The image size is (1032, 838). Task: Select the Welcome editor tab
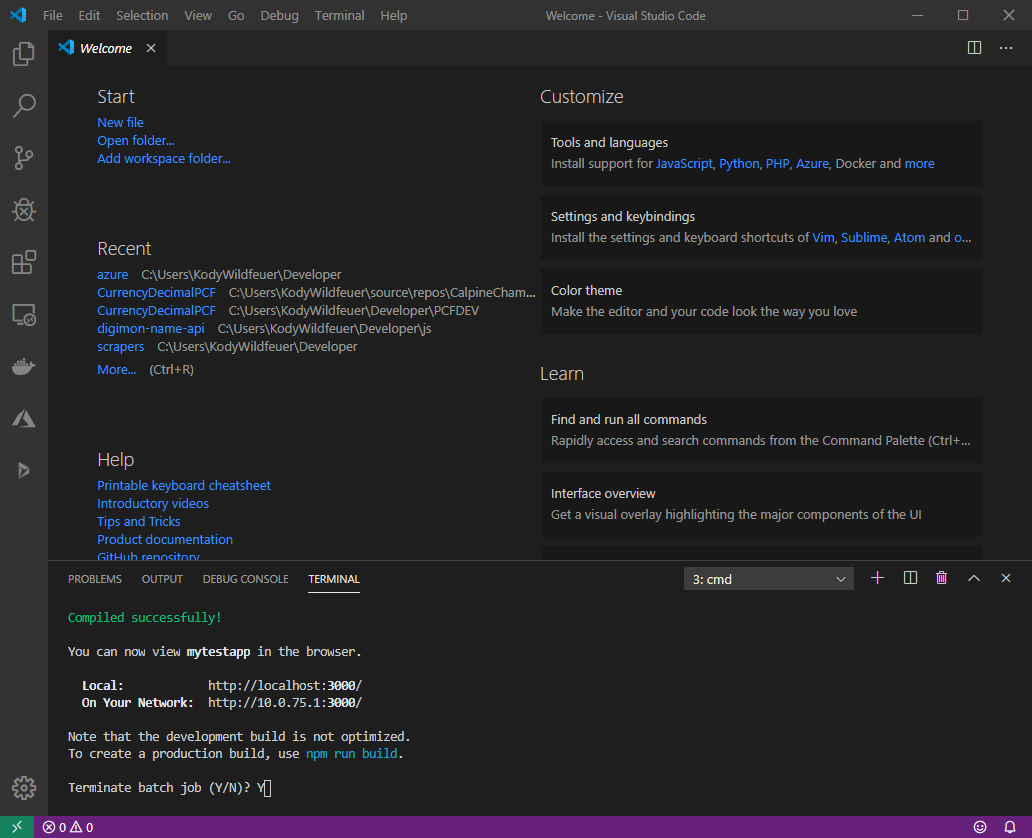point(107,48)
